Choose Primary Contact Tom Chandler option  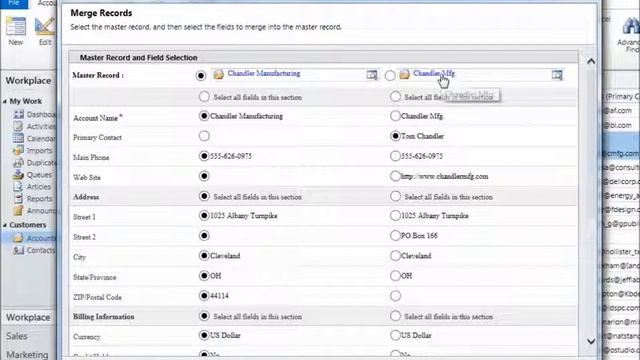pyautogui.click(x=395, y=136)
